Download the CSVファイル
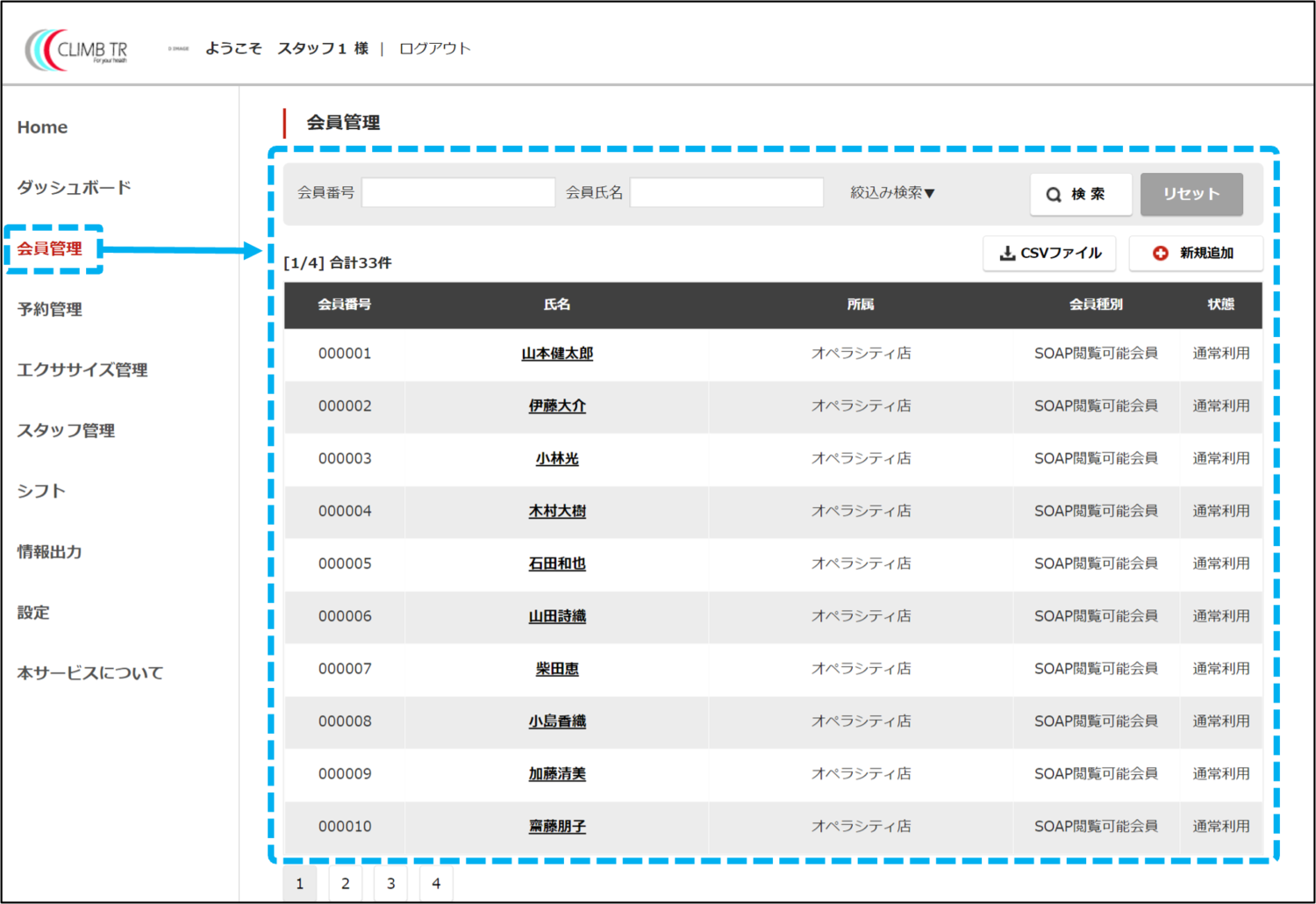The width and height of the screenshot is (1316, 904). 1049,254
